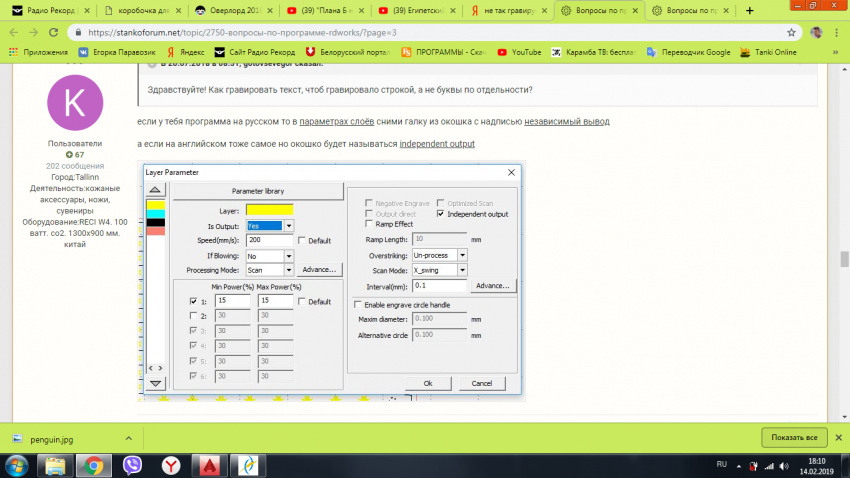Check Enable engrave circle handle
The width and height of the screenshot is (850, 478).
point(359,304)
